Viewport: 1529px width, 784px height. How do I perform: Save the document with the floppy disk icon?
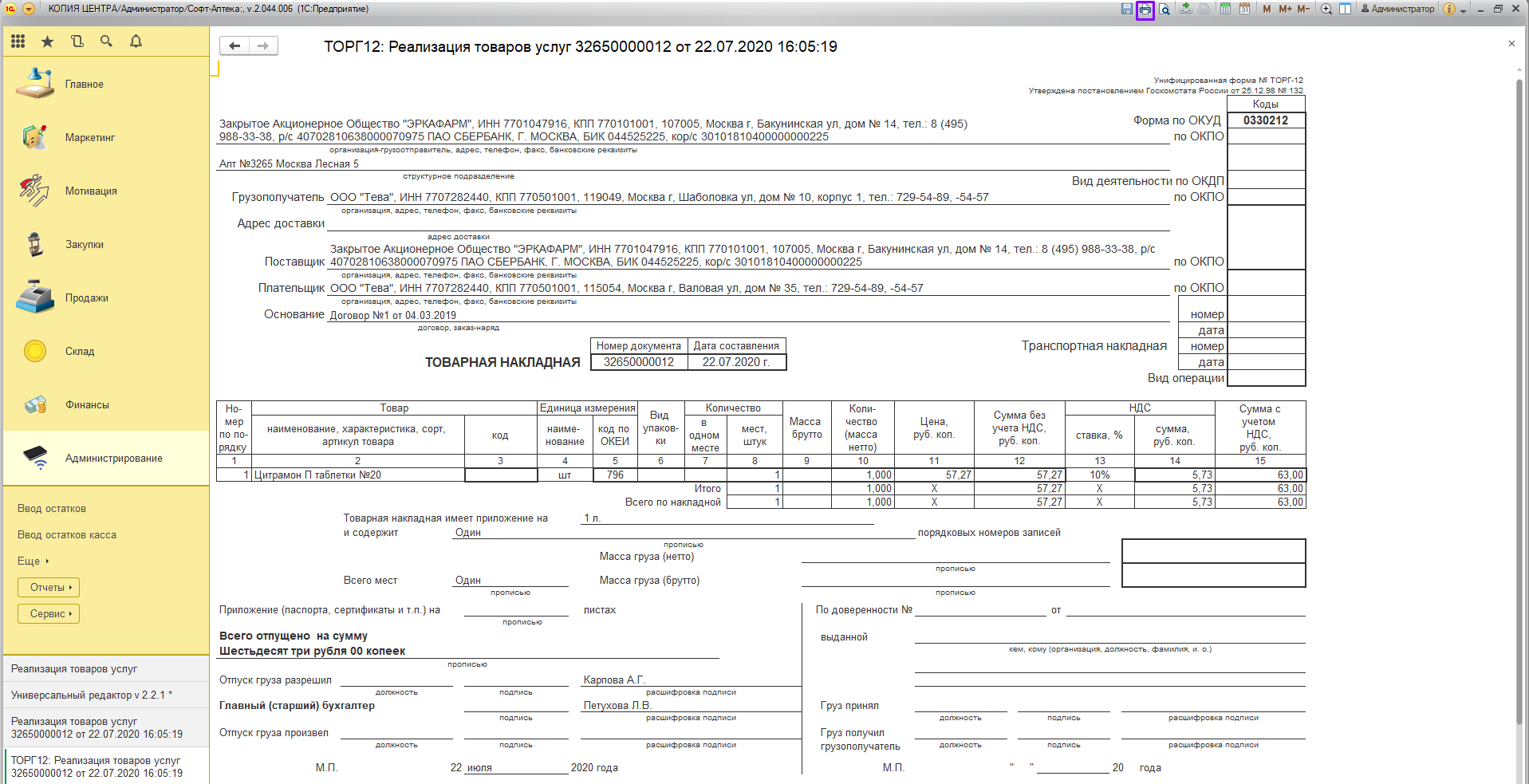(x=1126, y=10)
